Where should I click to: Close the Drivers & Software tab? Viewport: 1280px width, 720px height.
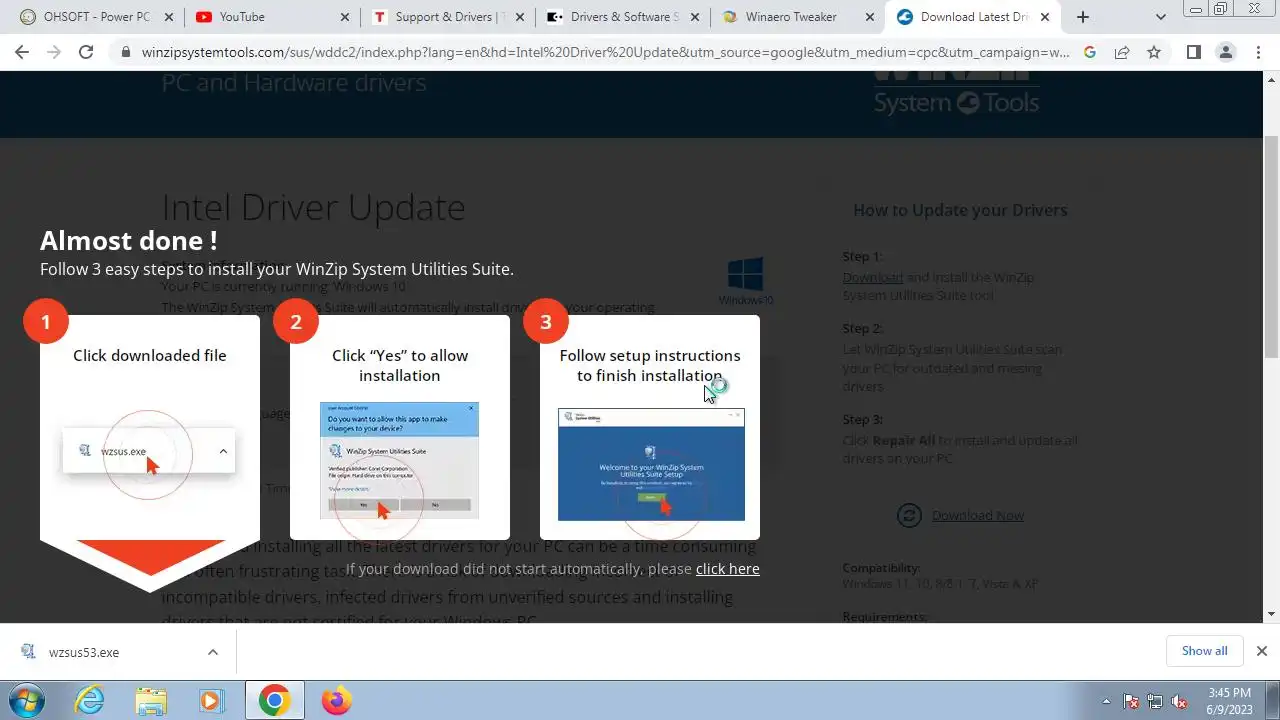coord(696,17)
